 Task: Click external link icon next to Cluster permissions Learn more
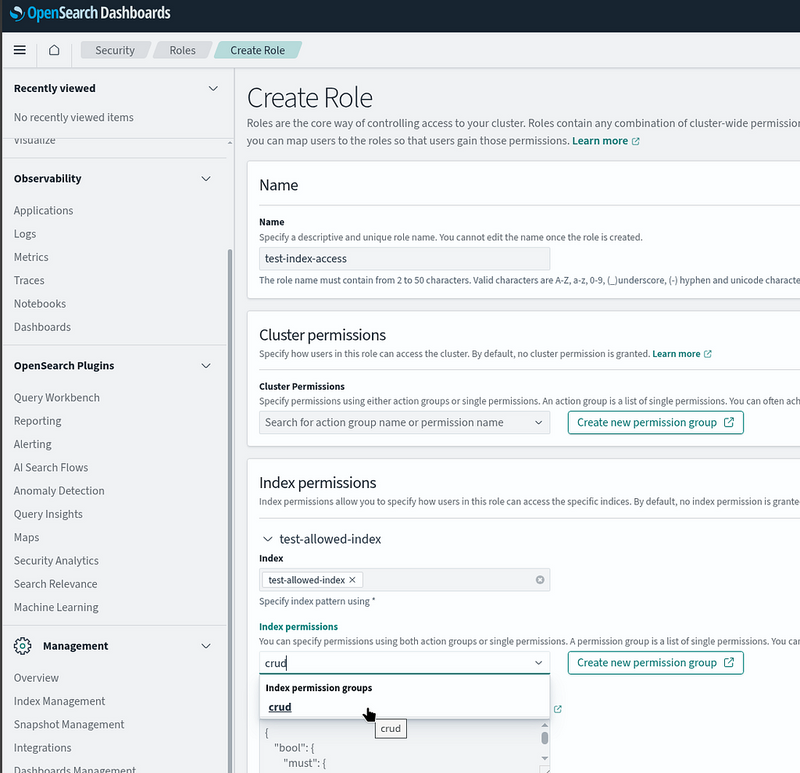tap(708, 354)
